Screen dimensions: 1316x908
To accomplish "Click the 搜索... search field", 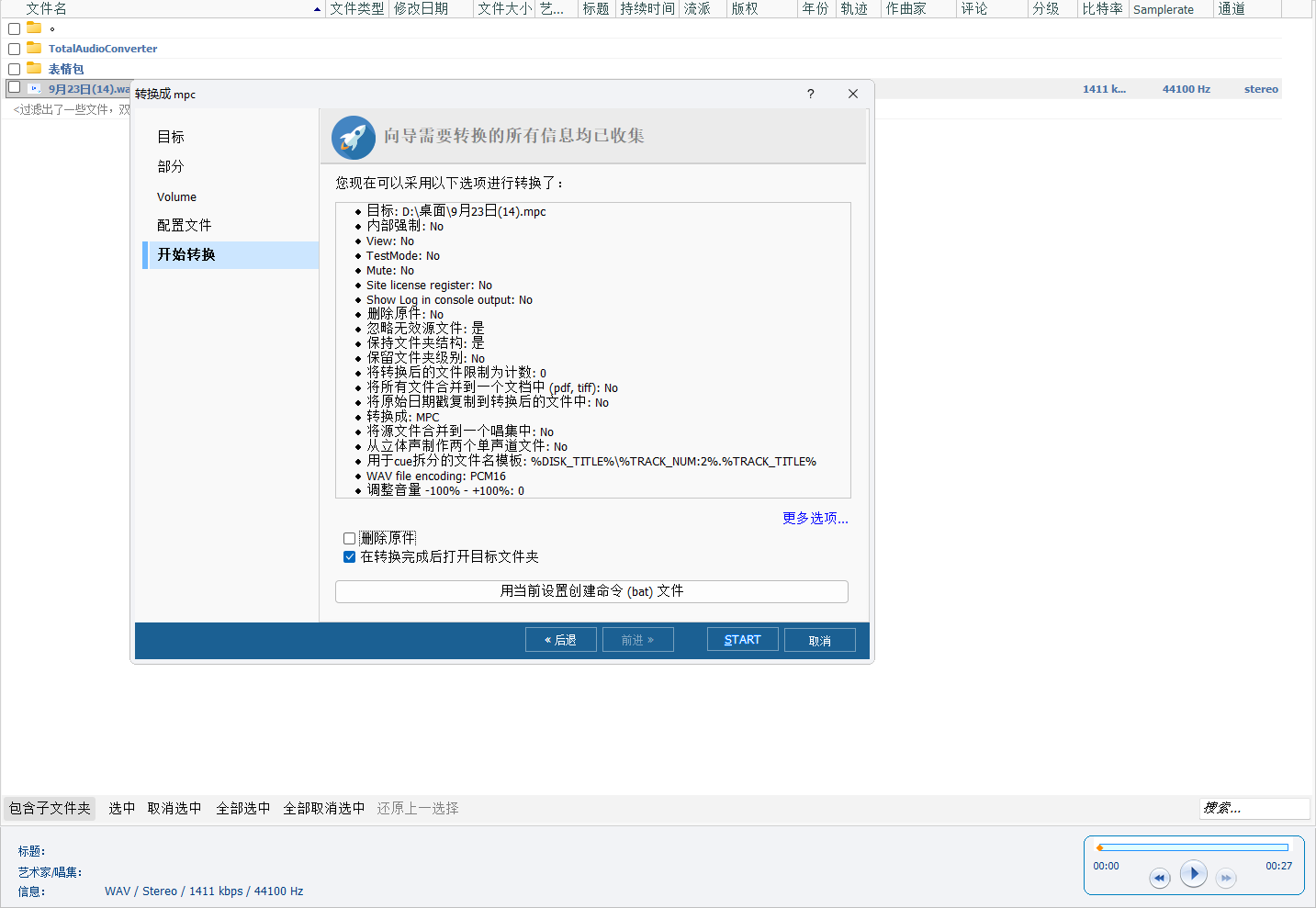I will [1254, 808].
